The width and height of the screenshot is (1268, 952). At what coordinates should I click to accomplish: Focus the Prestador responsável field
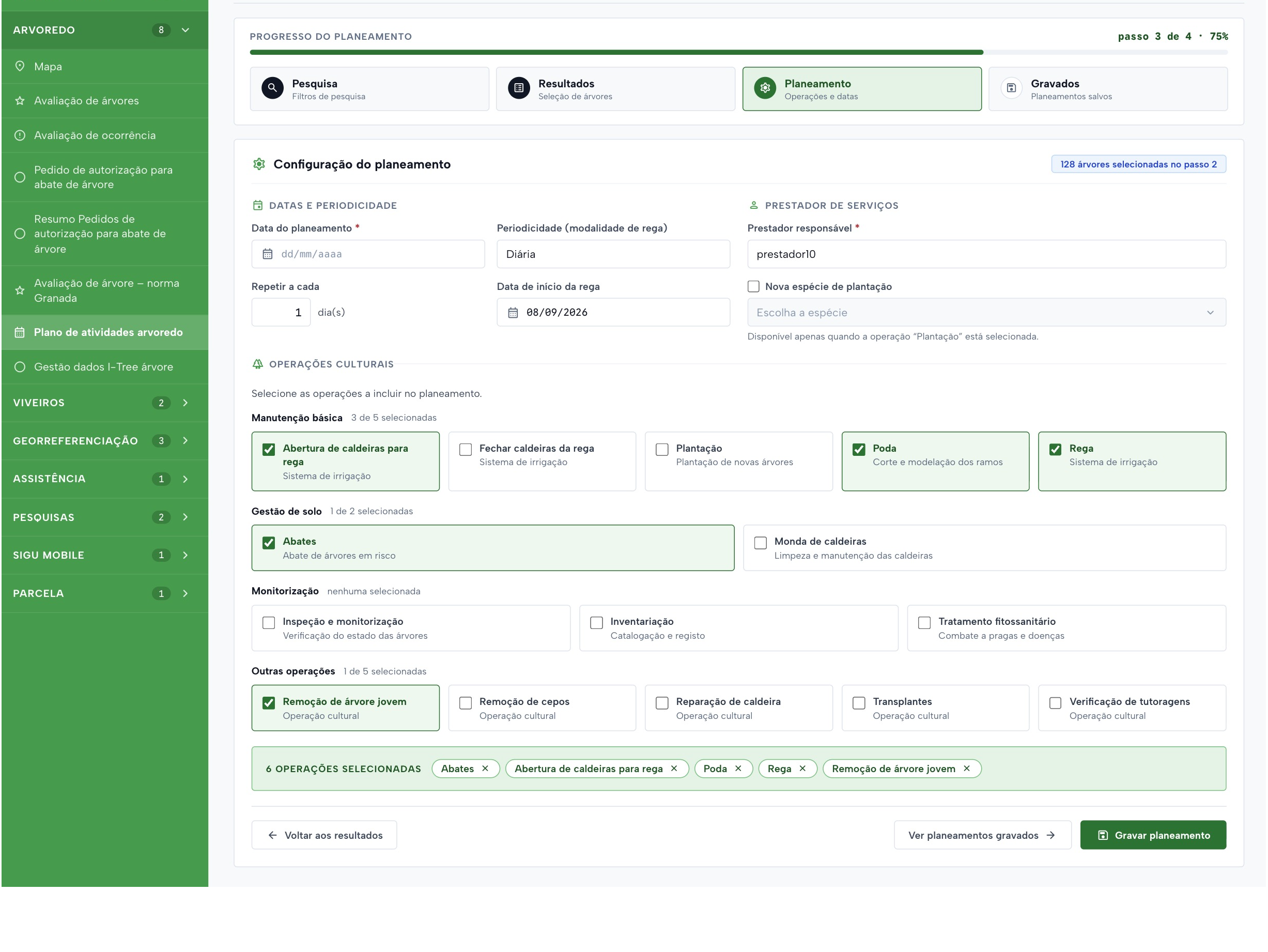(986, 254)
